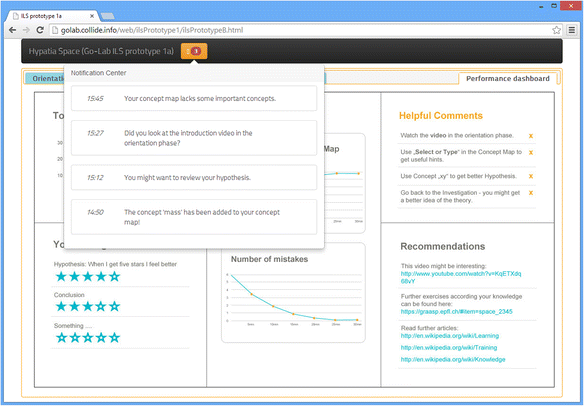Click the browser forward arrow

26,30
